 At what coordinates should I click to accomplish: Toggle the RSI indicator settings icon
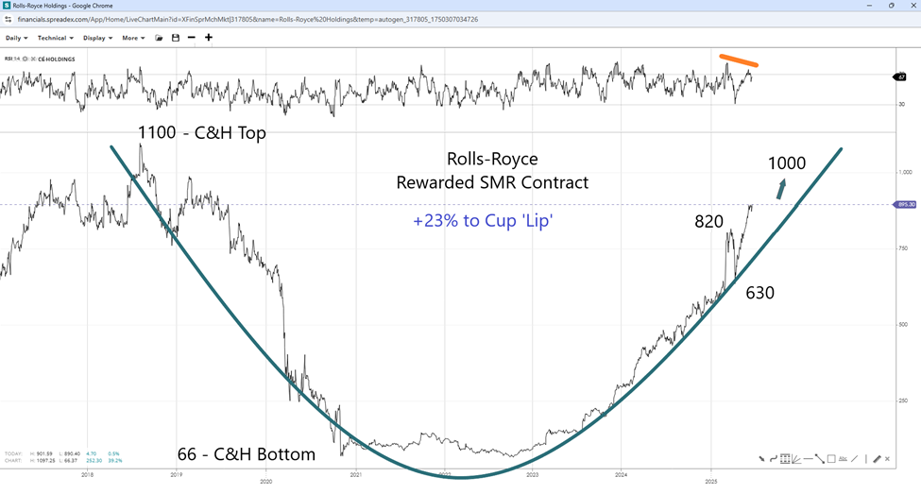pos(25,59)
